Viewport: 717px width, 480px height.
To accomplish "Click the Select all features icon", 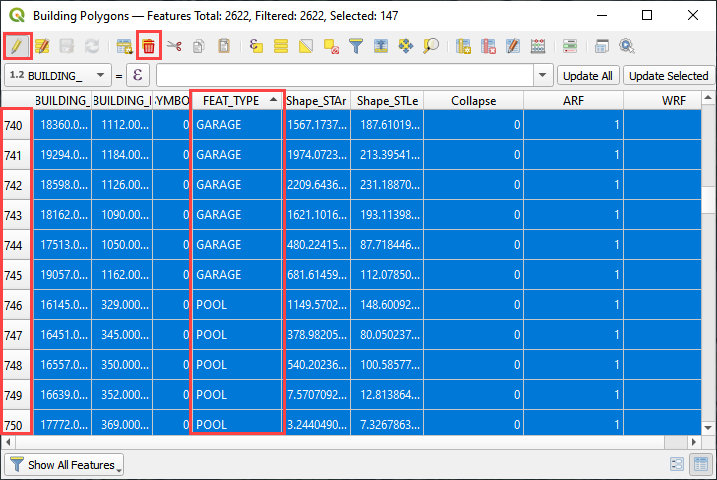I will 282,46.
